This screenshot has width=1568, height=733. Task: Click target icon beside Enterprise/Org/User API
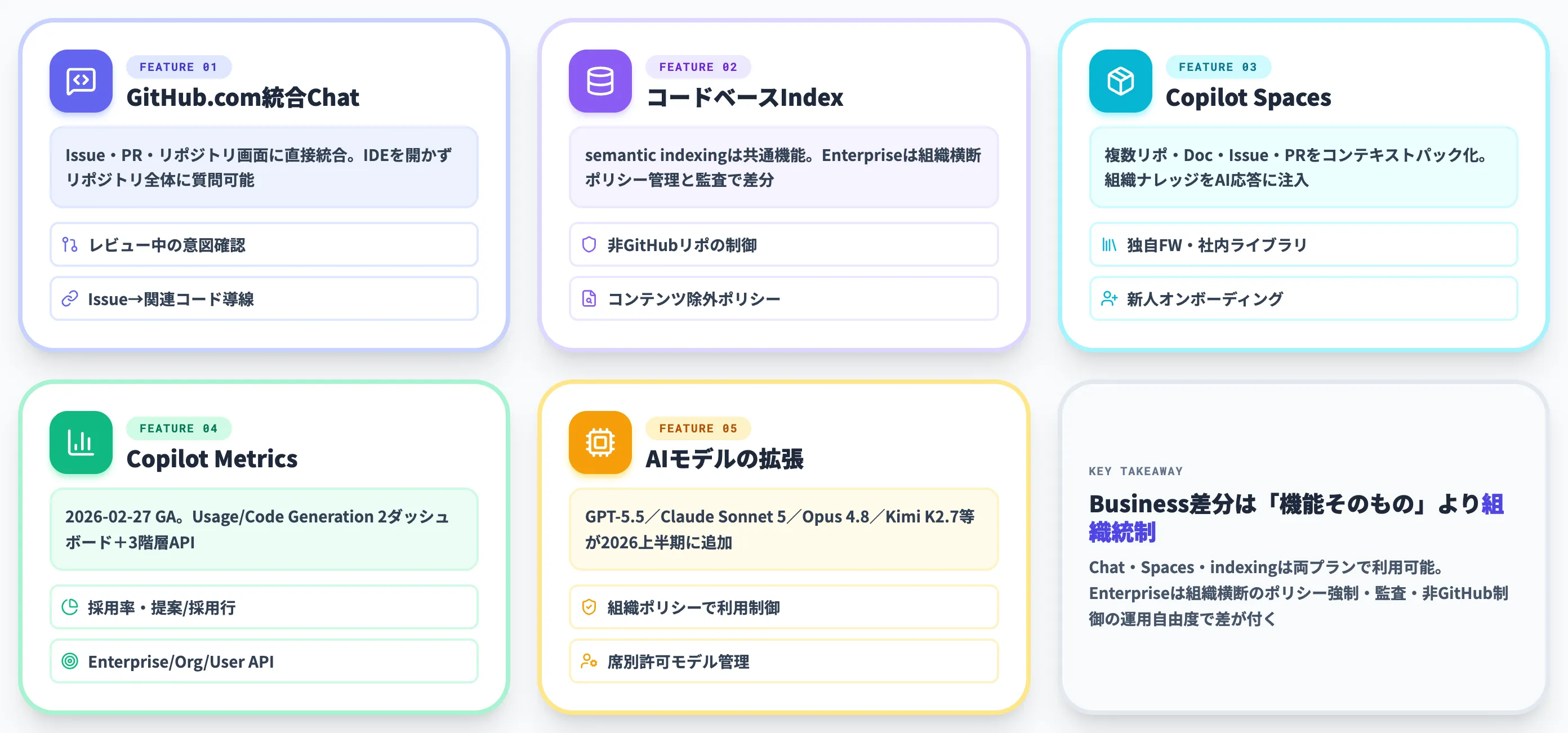point(70,660)
